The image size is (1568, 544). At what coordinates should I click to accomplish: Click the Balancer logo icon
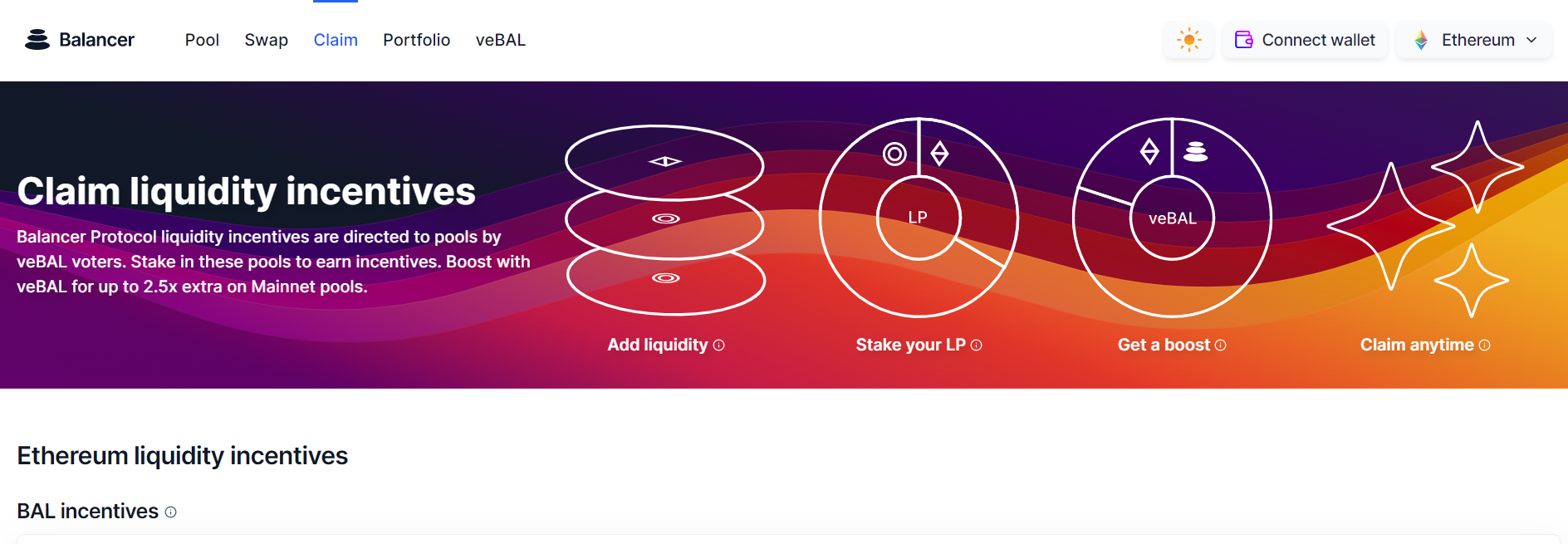[37, 40]
